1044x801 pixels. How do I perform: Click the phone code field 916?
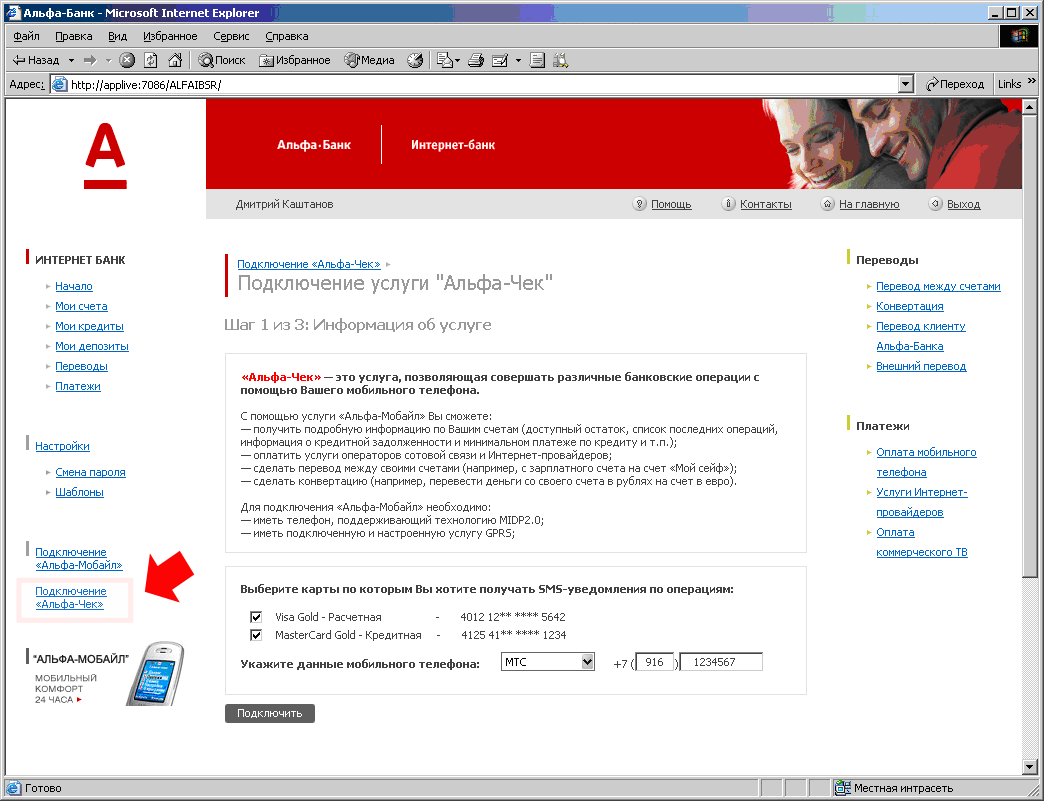pyautogui.click(x=654, y=662)
